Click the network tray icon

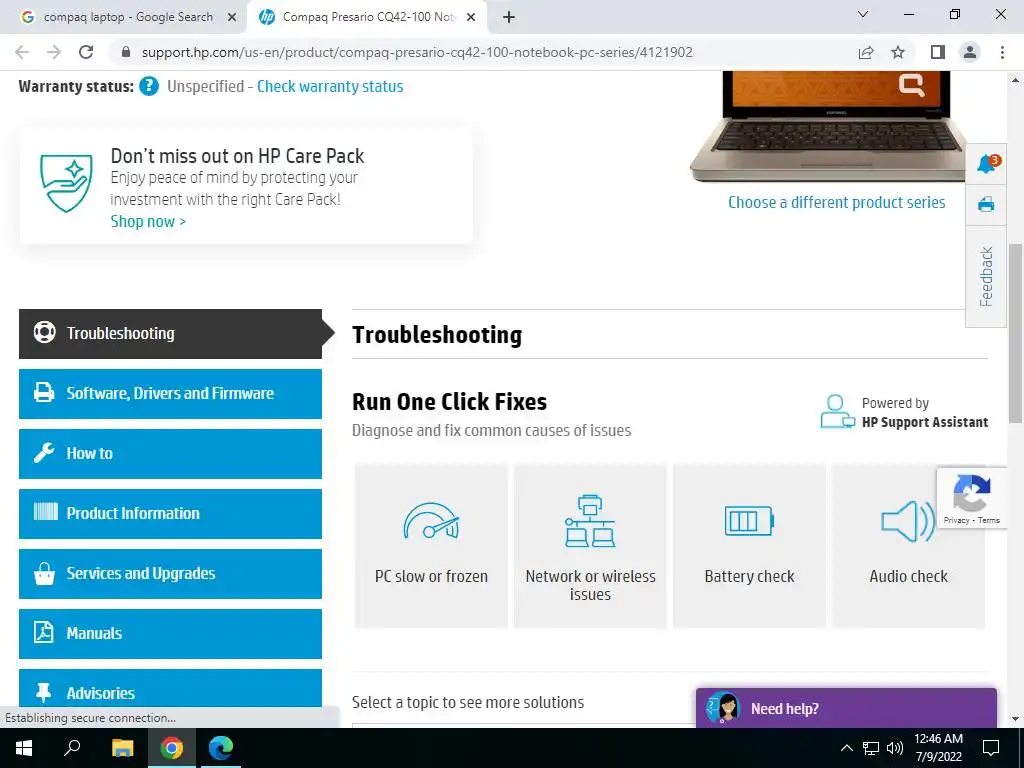click(871, 748)
